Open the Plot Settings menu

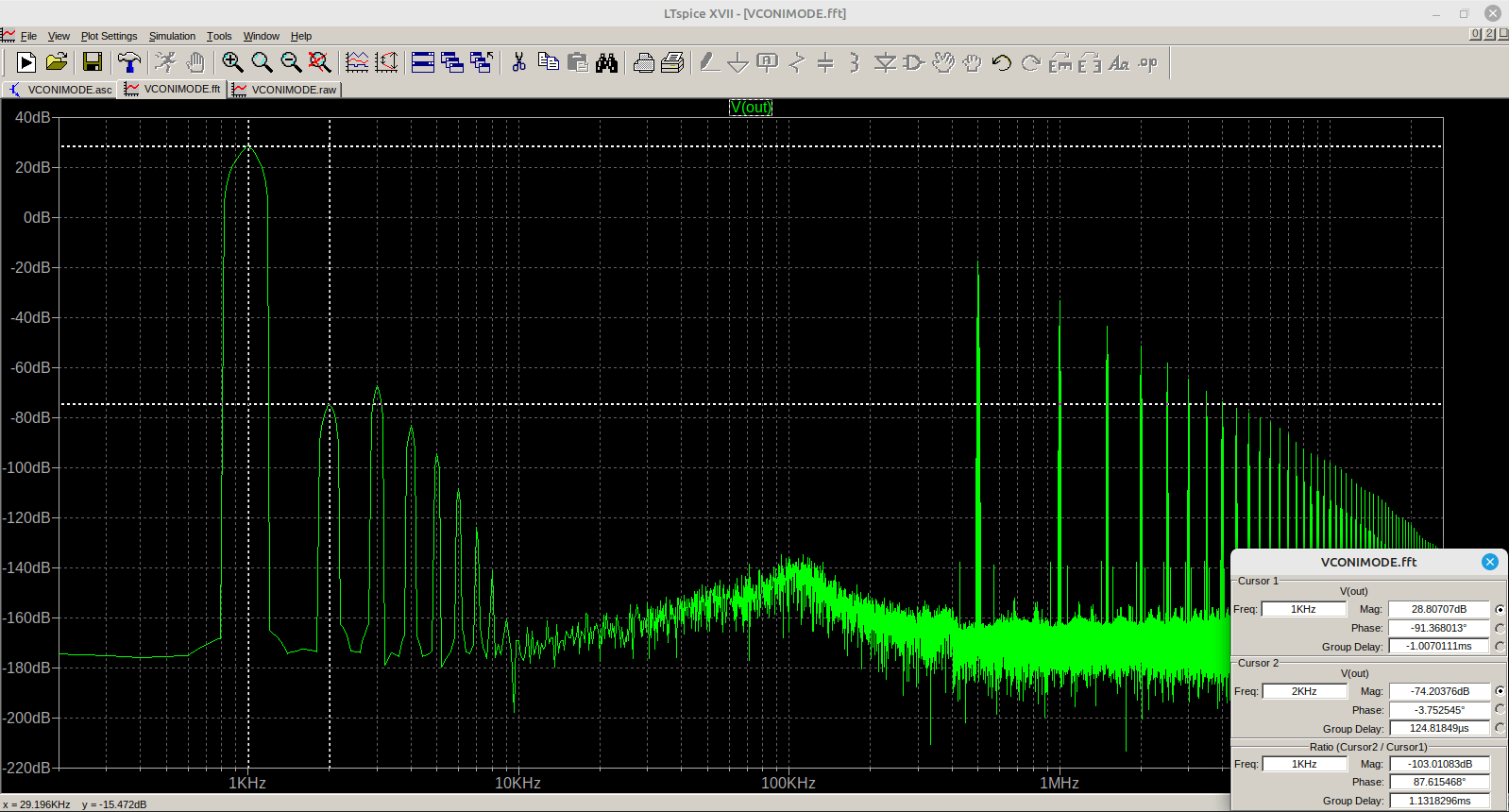point(109,36)
